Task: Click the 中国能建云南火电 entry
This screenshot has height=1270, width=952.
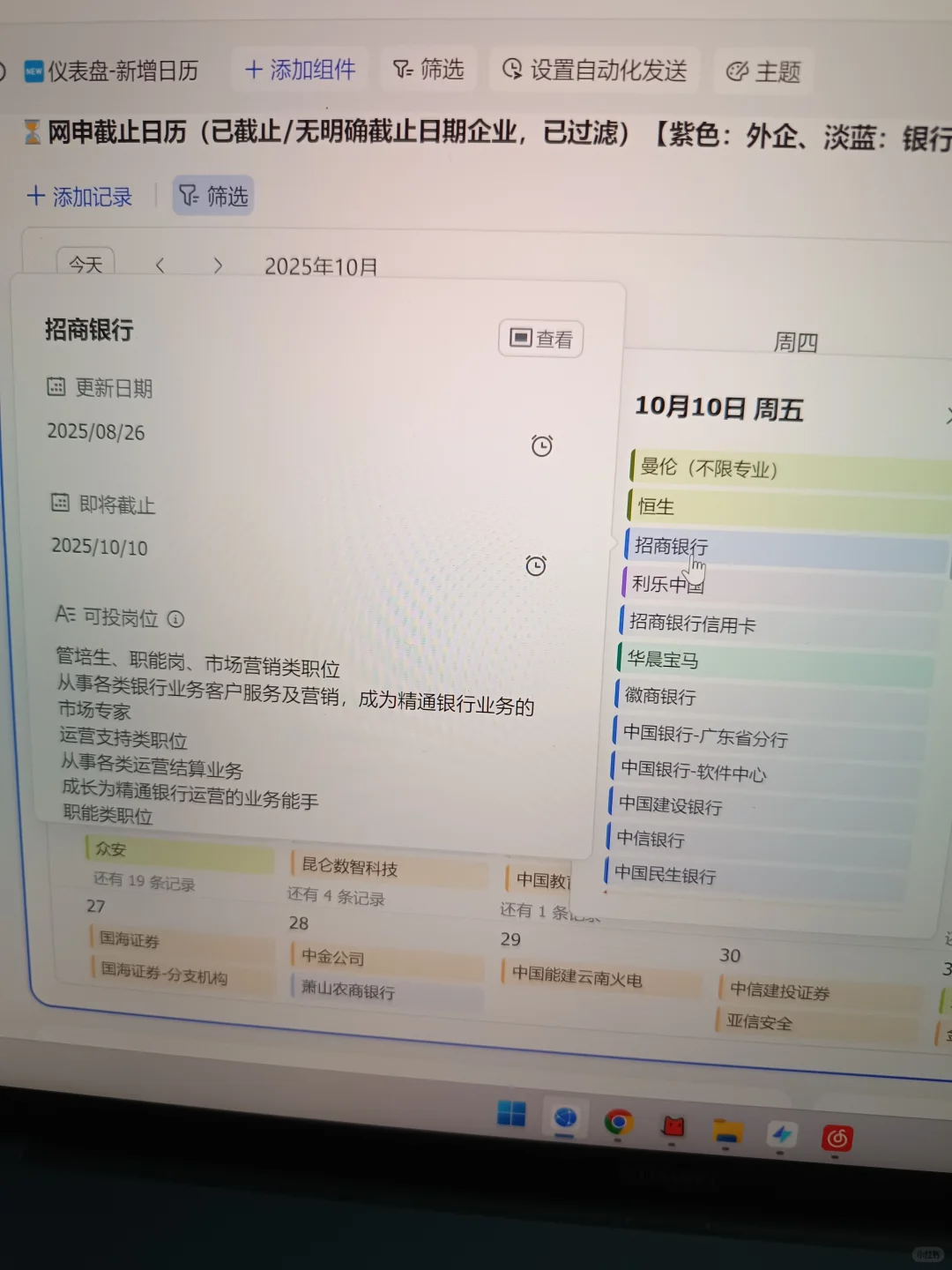Action: 601,978
